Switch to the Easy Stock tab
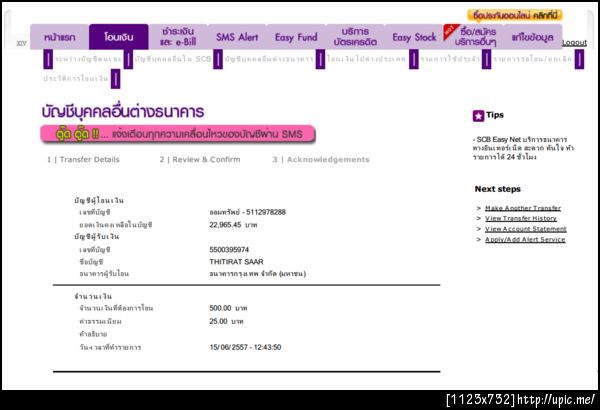The height and width of the screenshot is (410, 600). [x=414, y=37]
